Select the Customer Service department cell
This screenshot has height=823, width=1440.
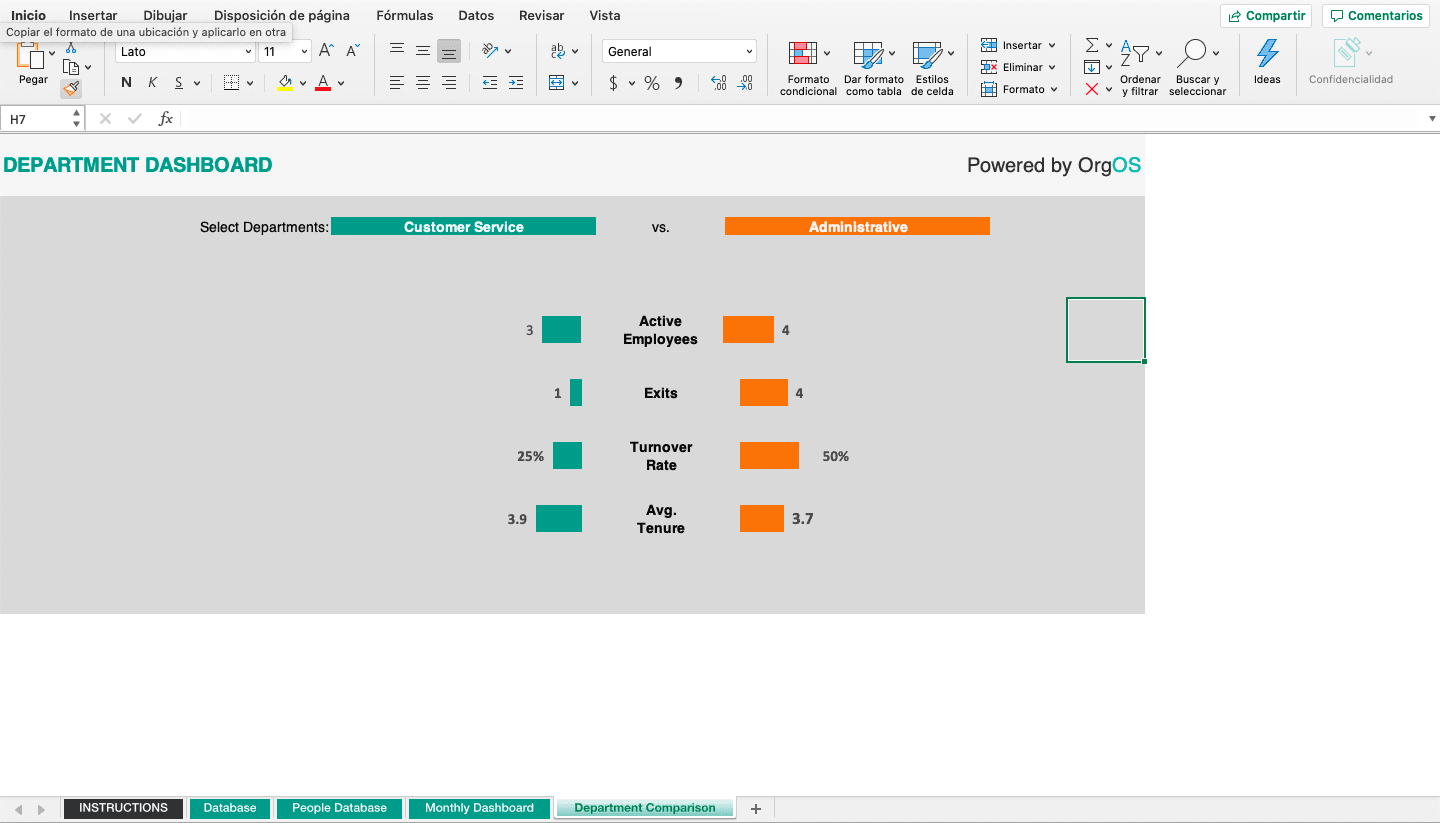(463, 227)
